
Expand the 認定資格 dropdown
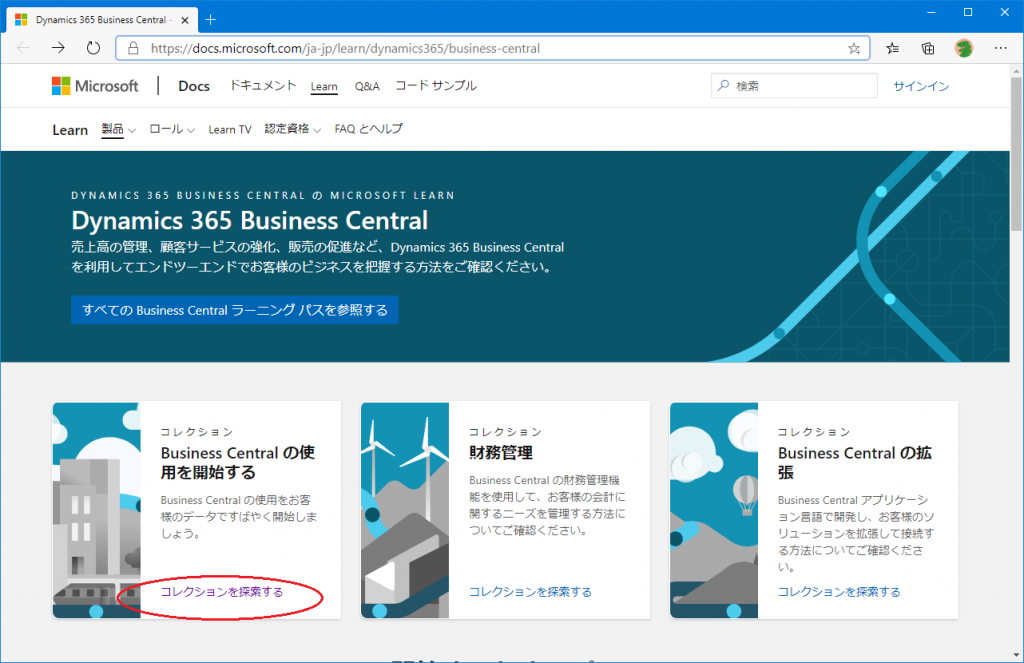pos(293,129)
